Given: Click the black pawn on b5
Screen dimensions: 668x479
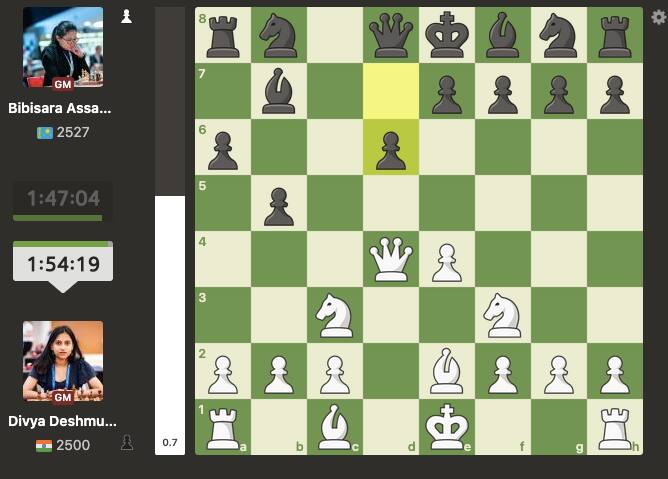Looking at the screenshot, I should click(x=279, y=206).
